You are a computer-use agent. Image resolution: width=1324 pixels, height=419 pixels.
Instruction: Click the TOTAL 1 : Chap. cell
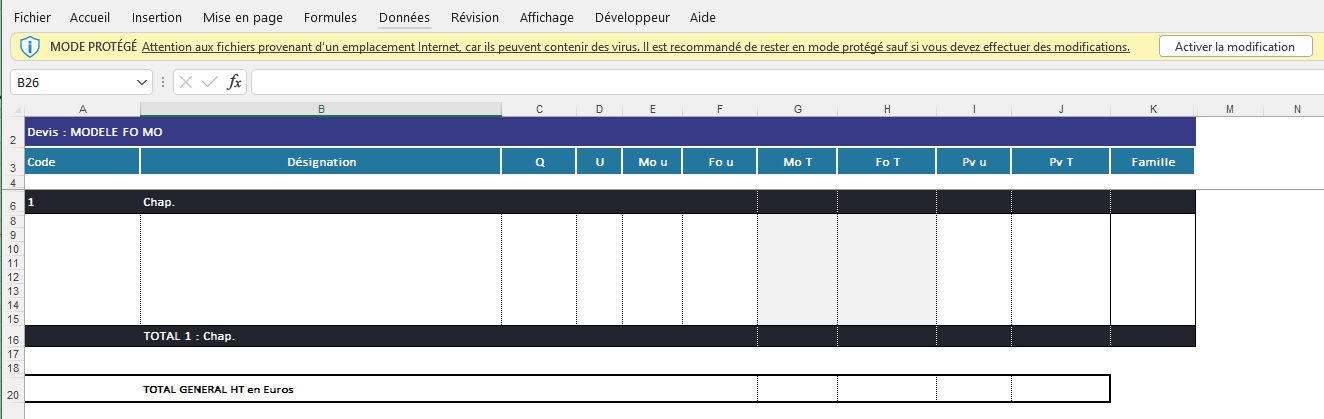click(x=321, y=337)
